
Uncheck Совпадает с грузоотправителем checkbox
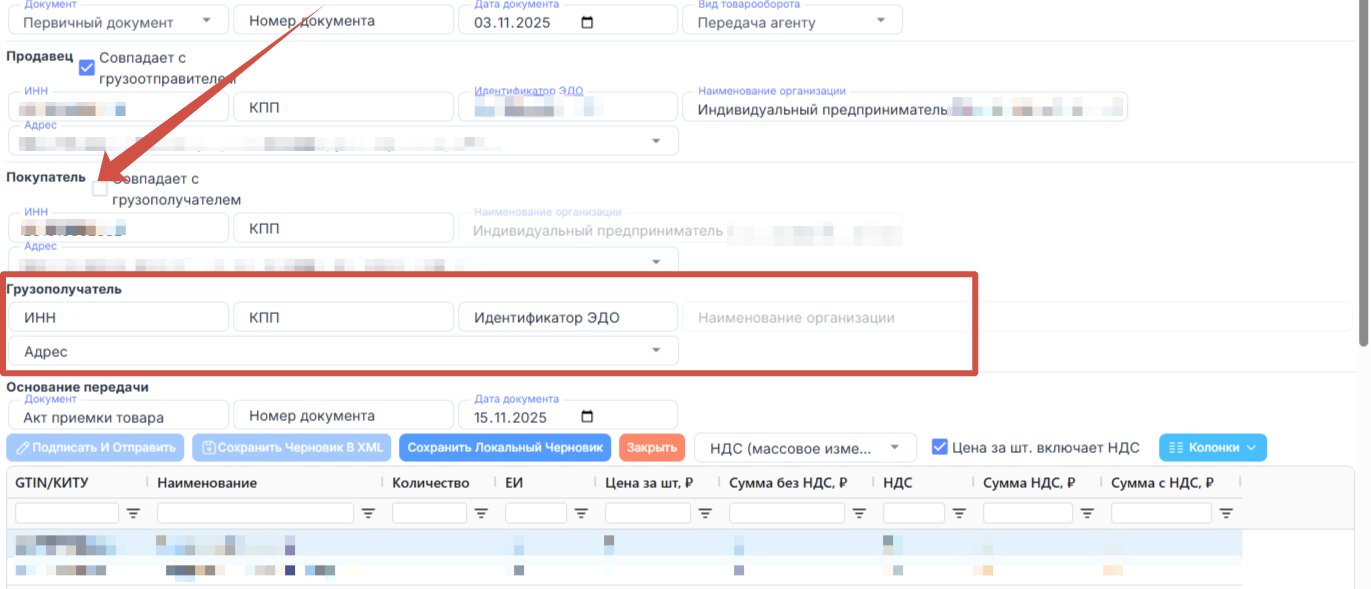tap(87, 68)
